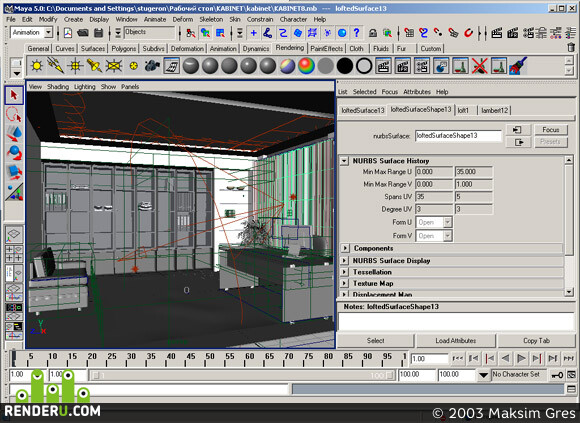Click the red green blue ramp shader ball
Screen dimensions: 580x423
tap(306, 66)
